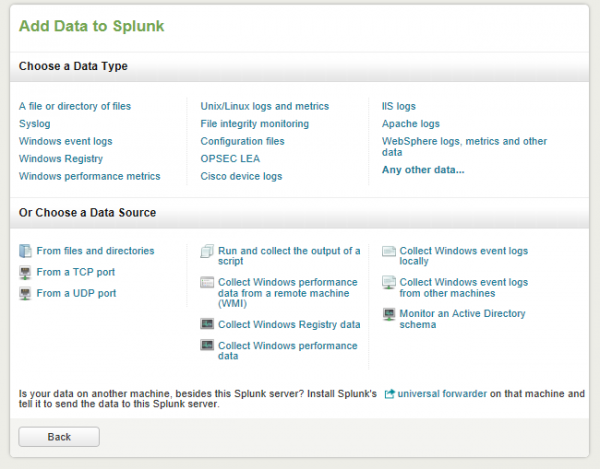Select WebSphere logs, metrics and other data
This screenshot has width=600, height=469.
465,147
